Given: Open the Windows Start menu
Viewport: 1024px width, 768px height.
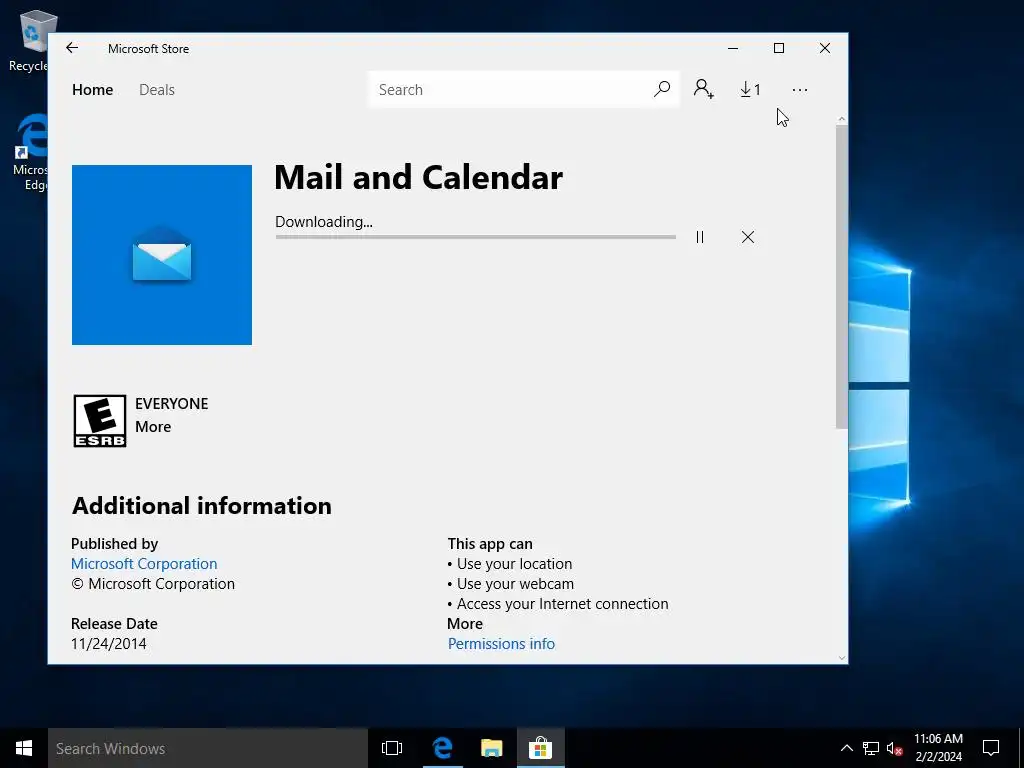Looking at the screenshot, I should (24, 748).
